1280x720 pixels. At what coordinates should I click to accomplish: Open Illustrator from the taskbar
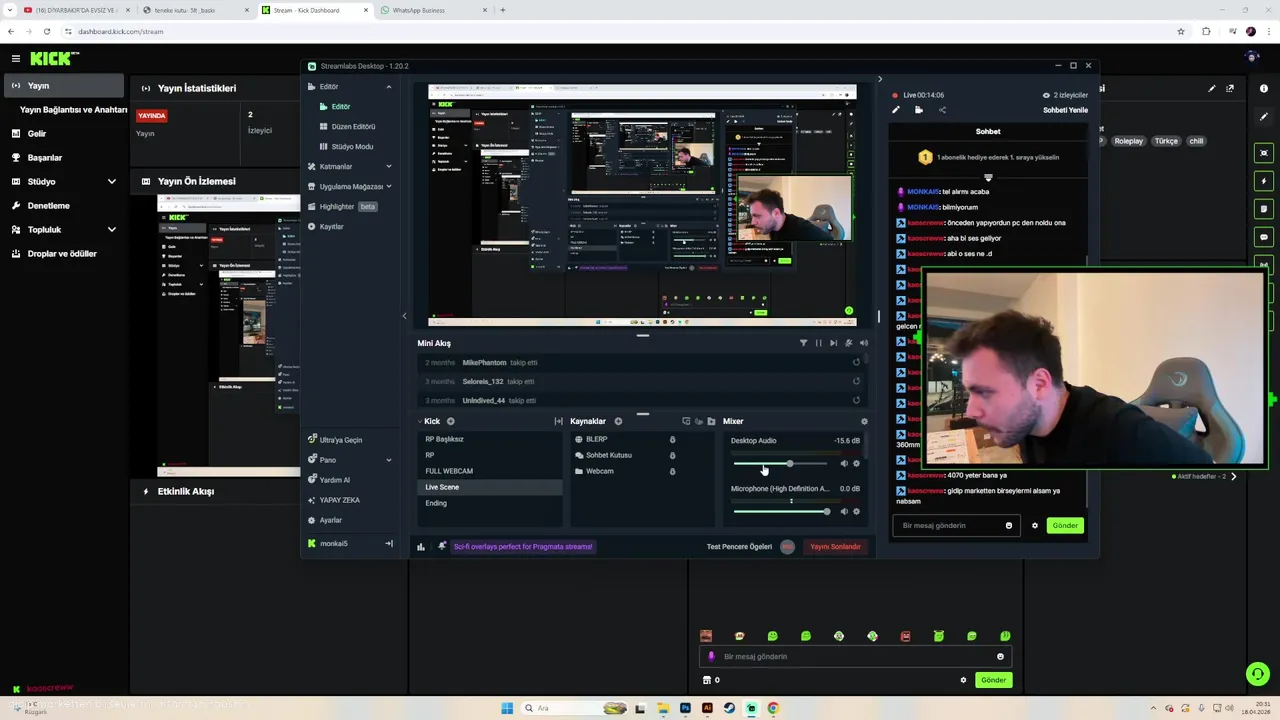tap(707, 708)
